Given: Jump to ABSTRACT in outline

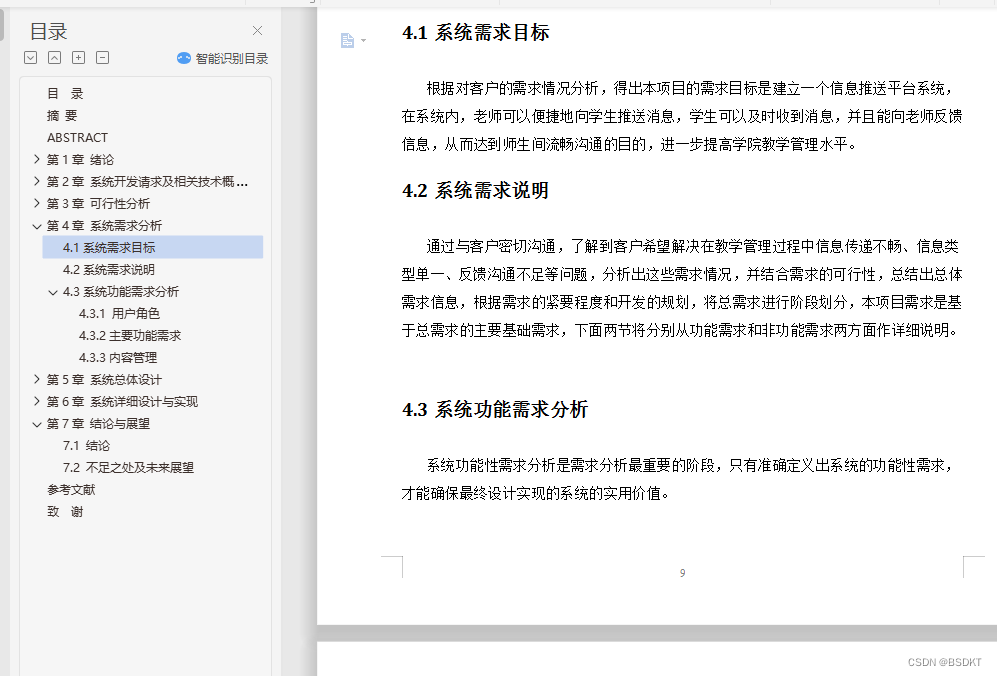Looking at the screenshot, I should click(77, 137).
